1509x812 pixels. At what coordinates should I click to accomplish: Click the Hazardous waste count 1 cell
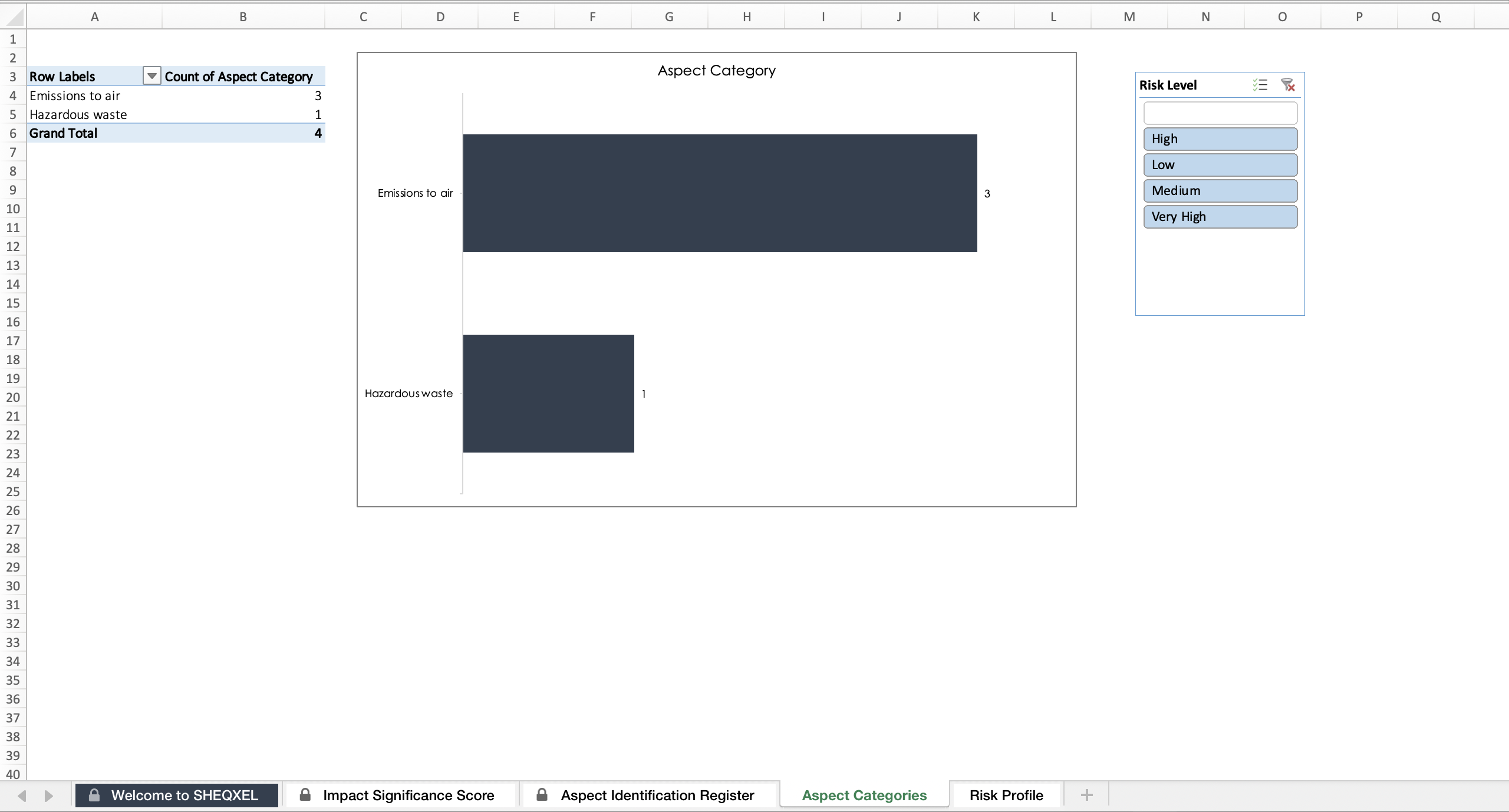243,114
